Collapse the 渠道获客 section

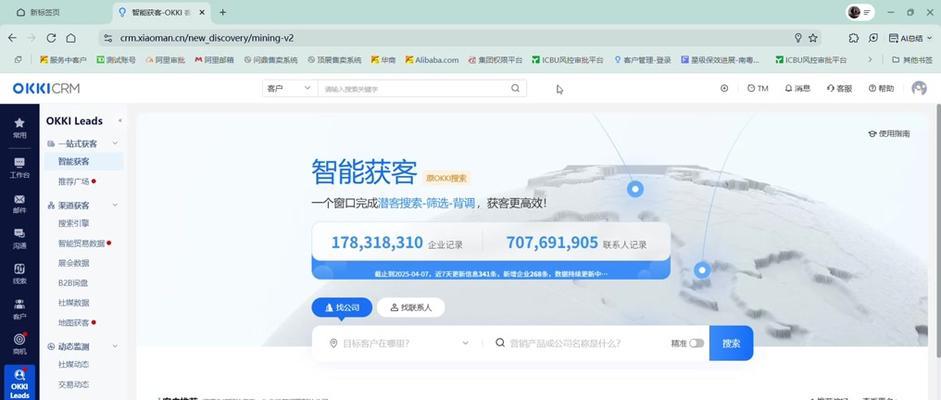click(115, 205)
